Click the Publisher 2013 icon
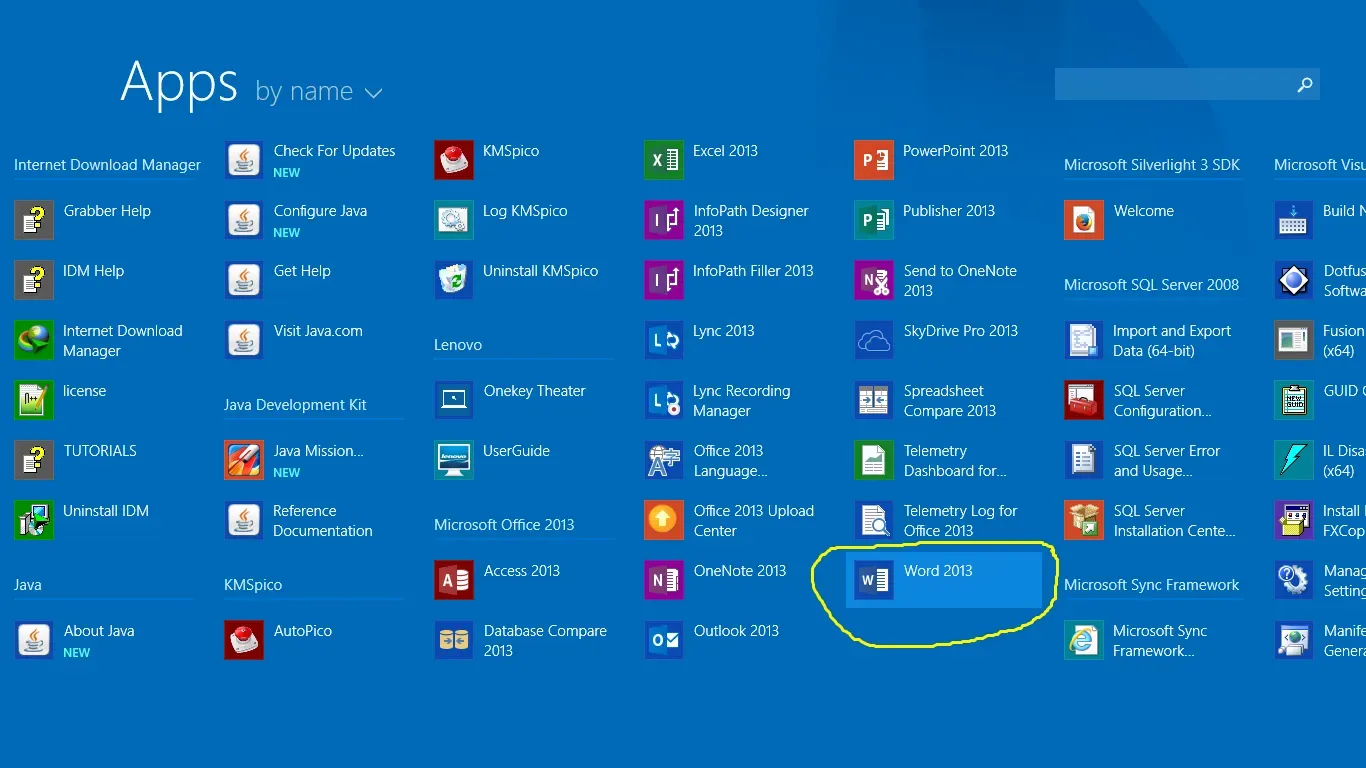This screenshot has height=768, width=1366. tap(874, 220)
